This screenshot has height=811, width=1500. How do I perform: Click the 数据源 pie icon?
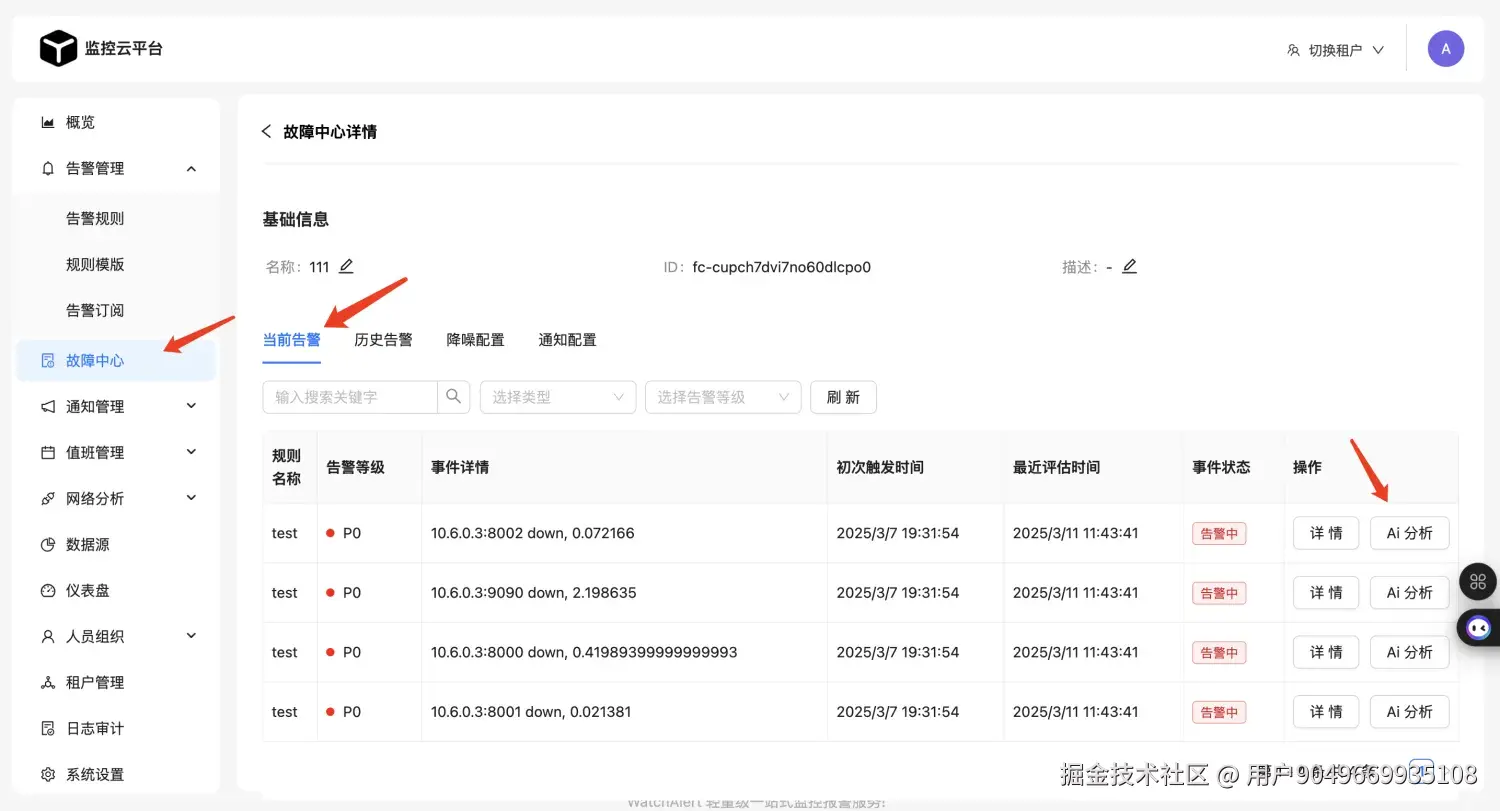pyautogui.click(x=48, y=544)
